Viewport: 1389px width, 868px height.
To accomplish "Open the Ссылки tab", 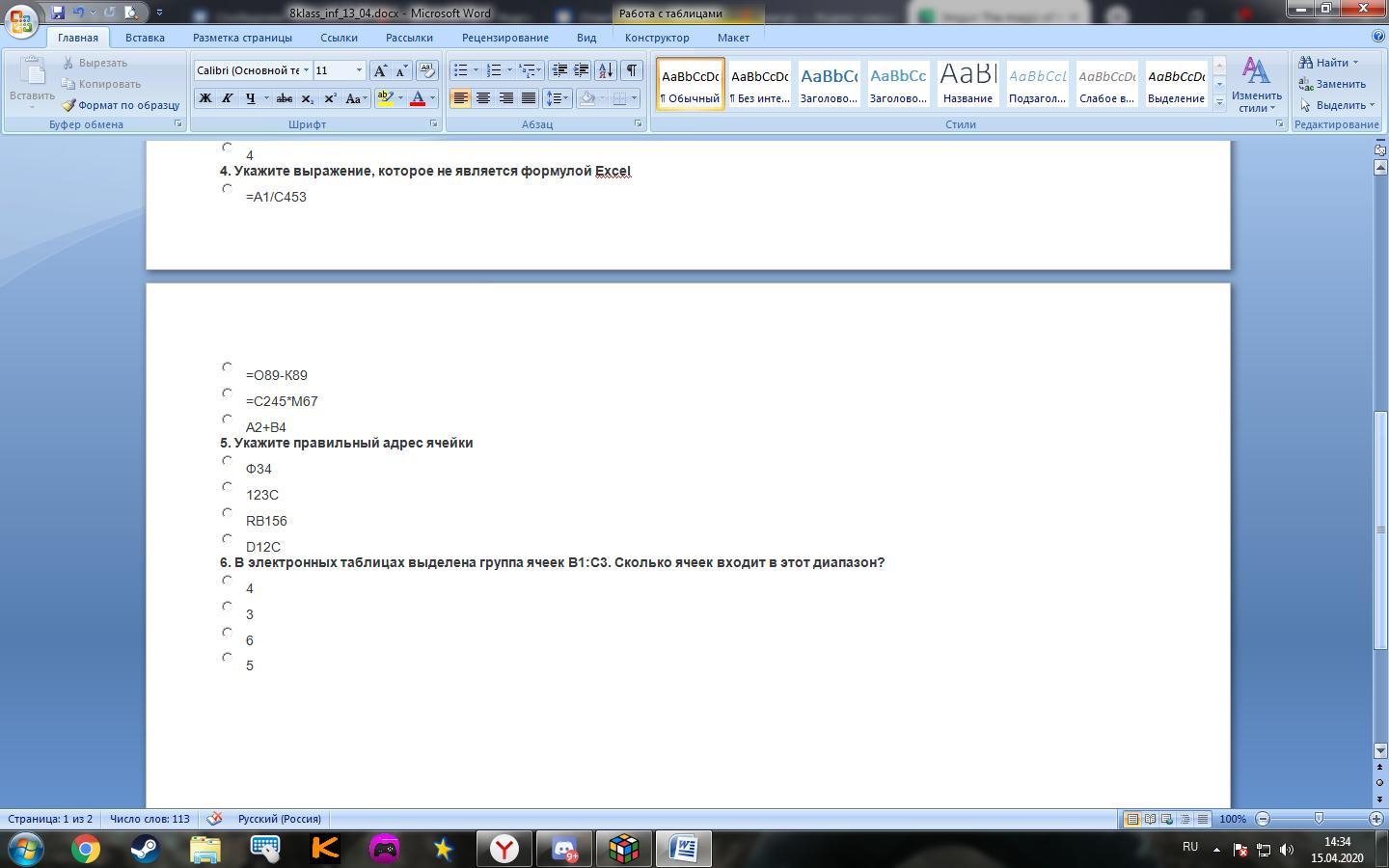I will click(339, 38).
